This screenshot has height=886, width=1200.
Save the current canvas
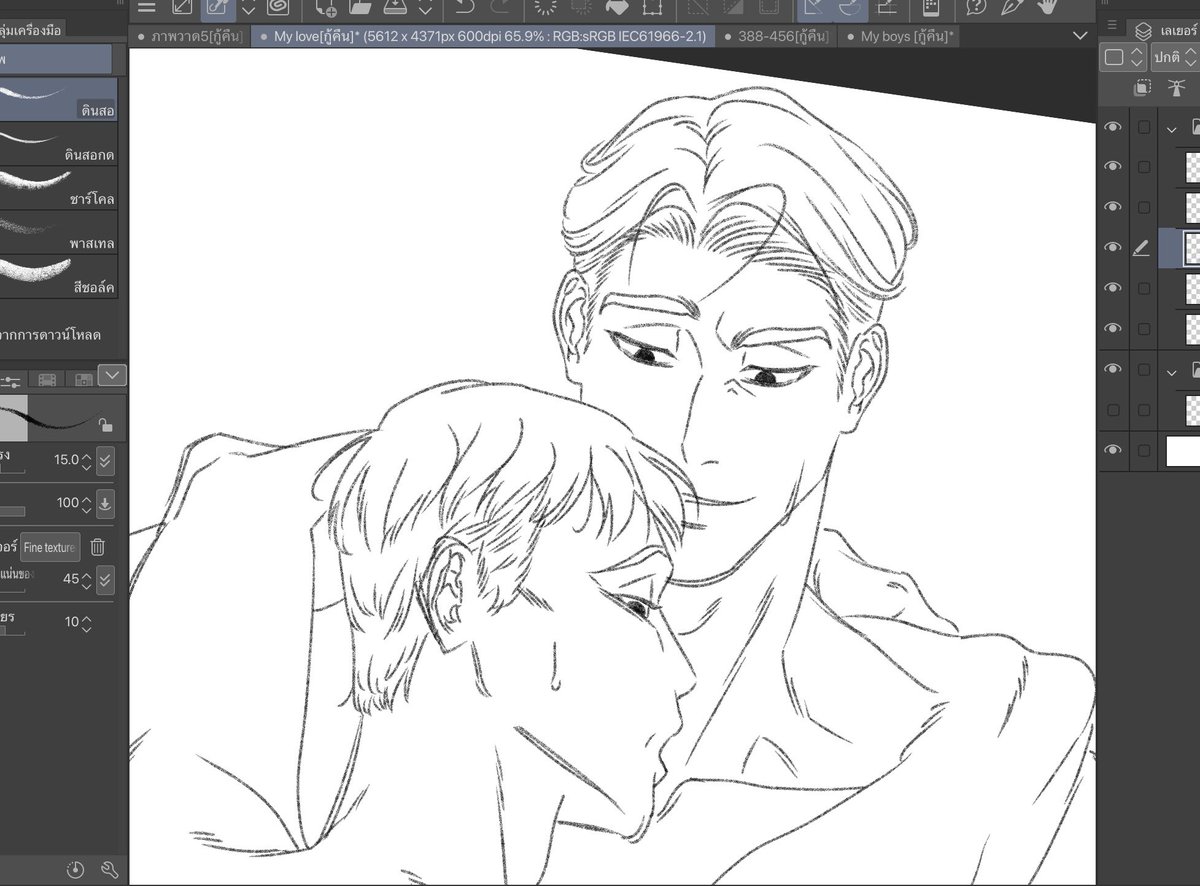coord(395,6)
